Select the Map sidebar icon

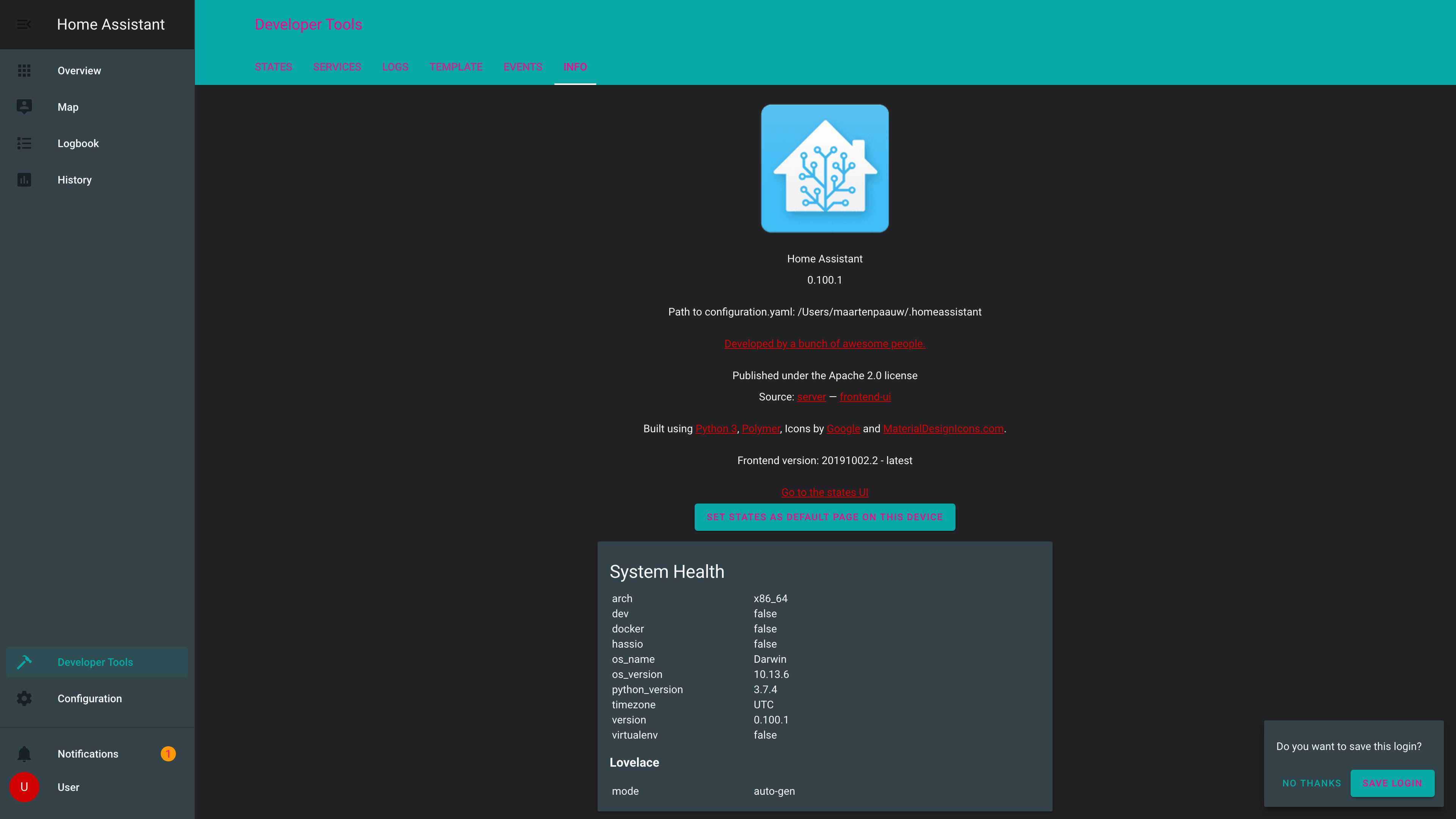[x=24, y=107]
